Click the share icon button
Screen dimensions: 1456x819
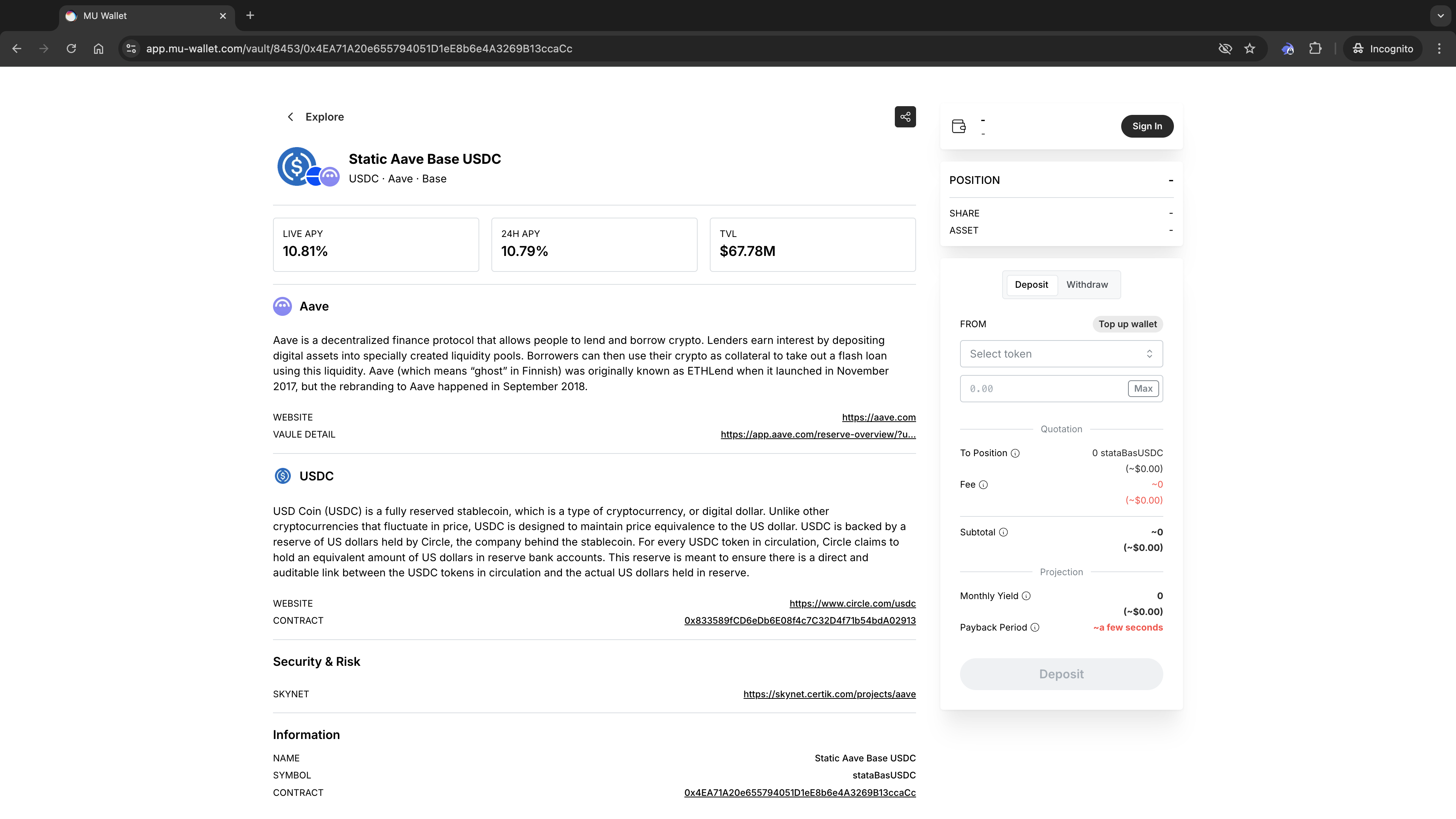point(905,117)
